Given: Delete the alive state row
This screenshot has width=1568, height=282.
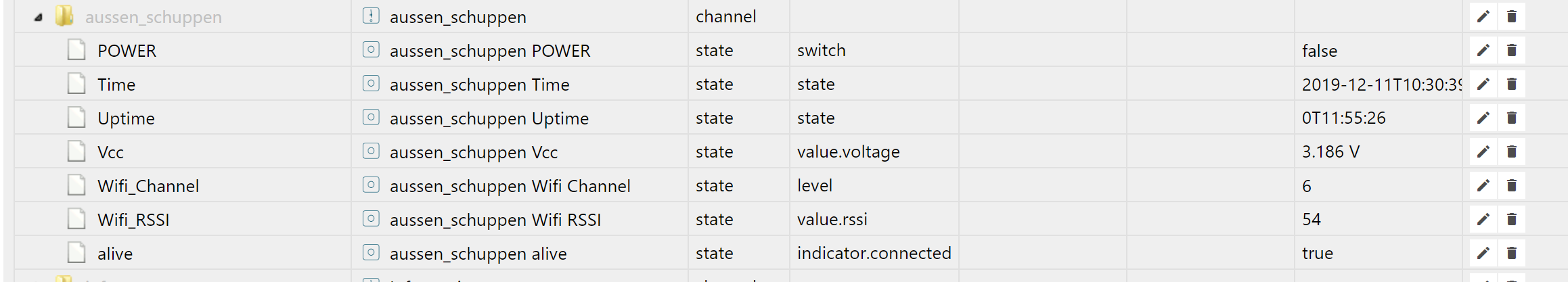Looking at the screenshot, I should pyautogui.click(x=1512, y=254).
